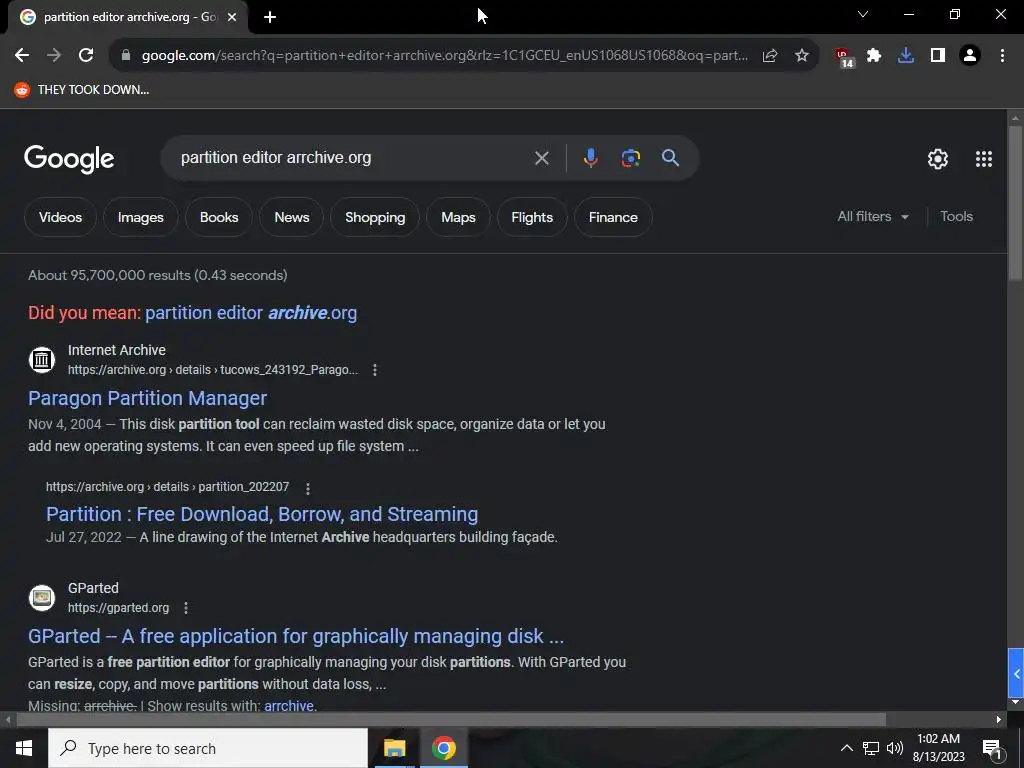The image size is (1024, 768).
Task: Open the tab search chevron
Action: pos(863,14)
